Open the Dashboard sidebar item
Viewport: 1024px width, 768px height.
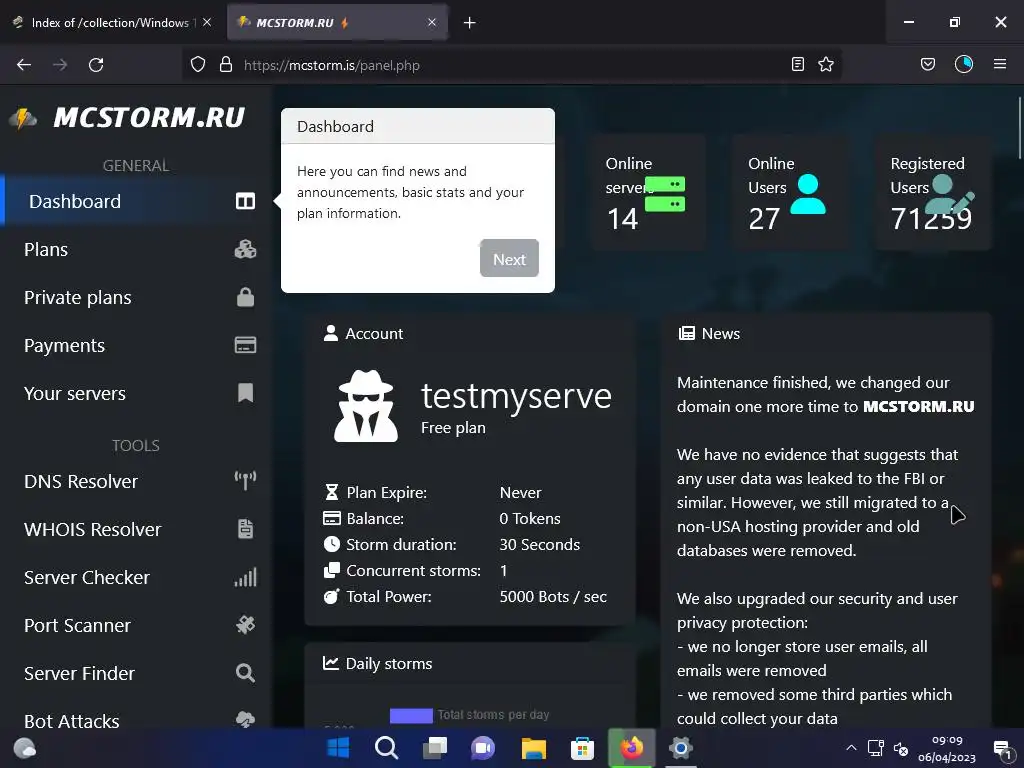click(135, 201)
